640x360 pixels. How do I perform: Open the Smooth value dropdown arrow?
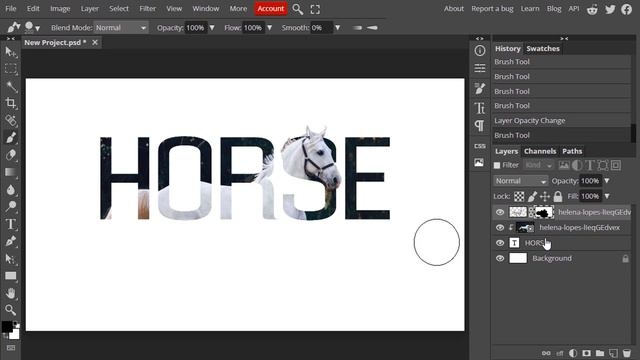tap(338, 28)
